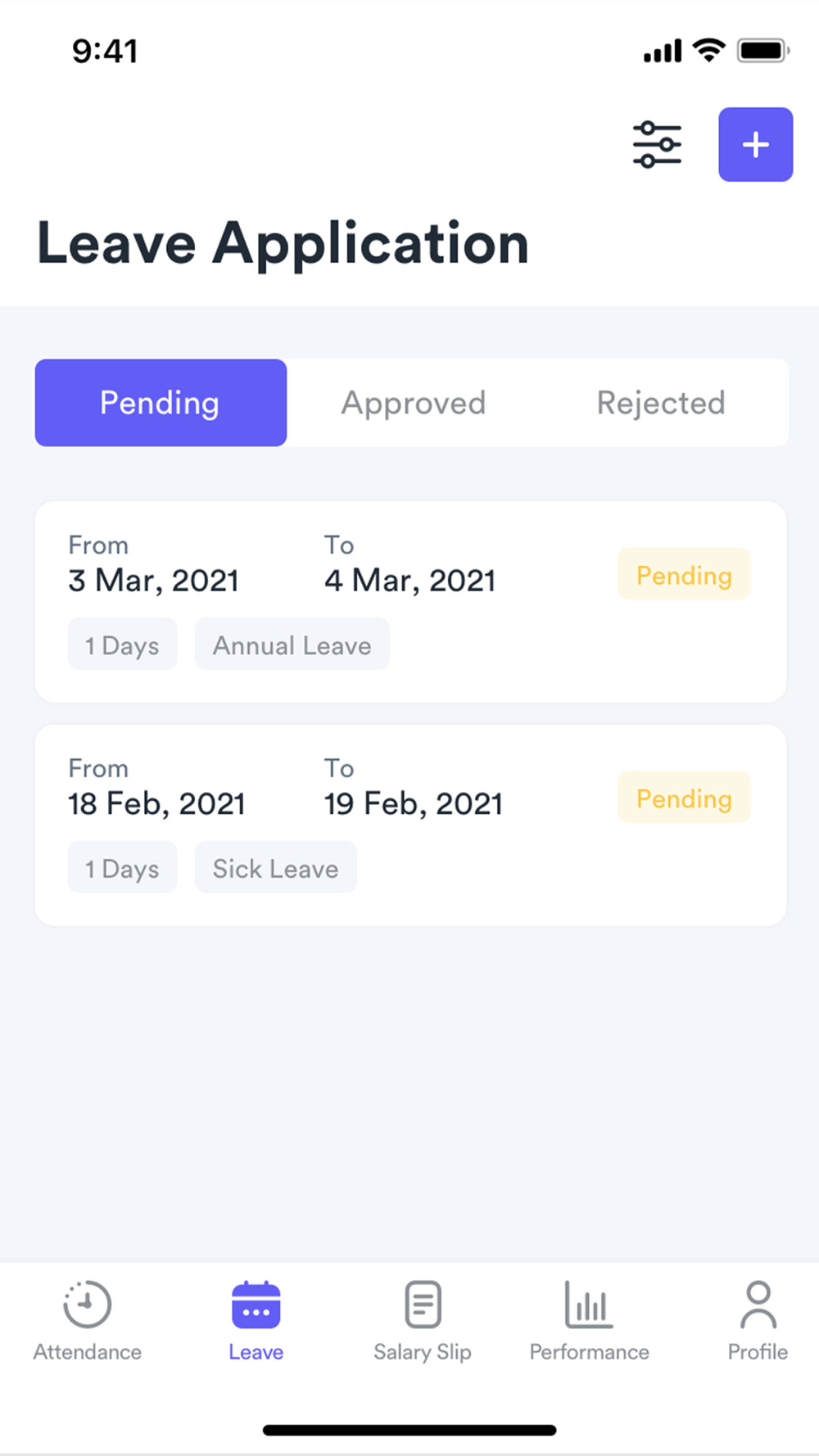
Task: Open the Performance chart icon
Action: [588, 1304]
